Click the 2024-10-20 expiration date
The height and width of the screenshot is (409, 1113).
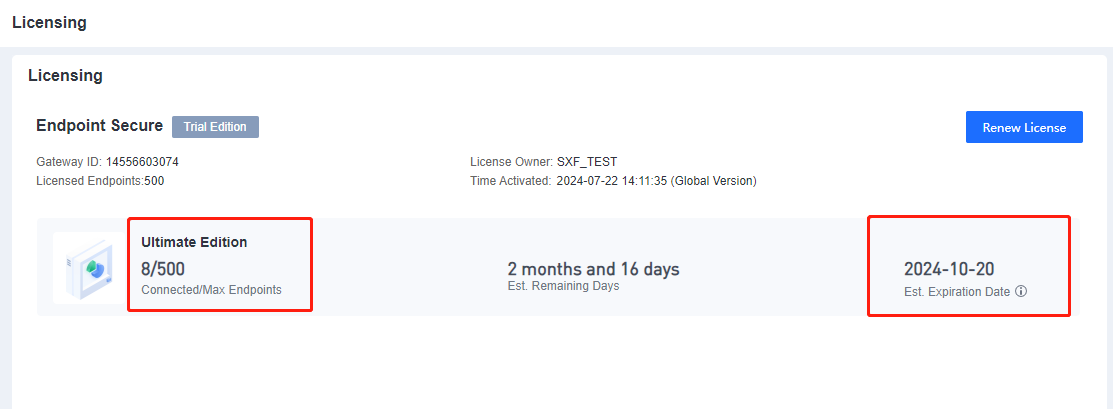[x=949, y=269]
